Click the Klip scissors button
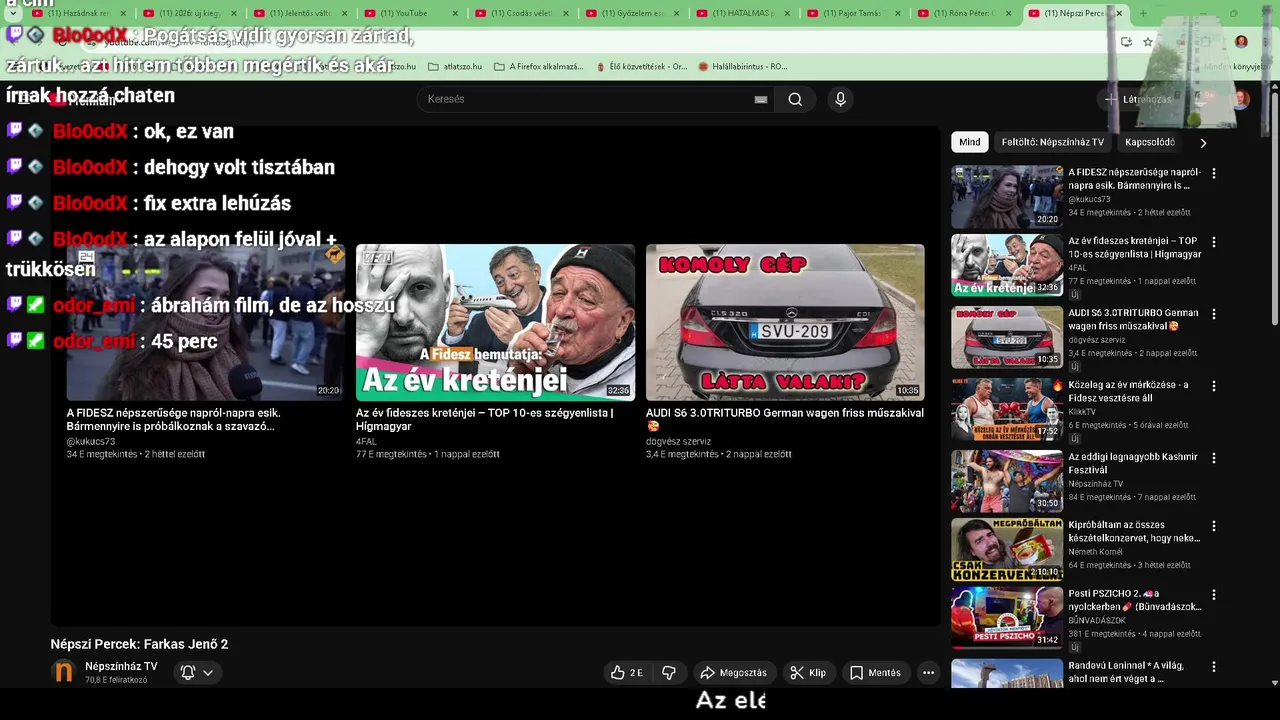 (808, 673)
